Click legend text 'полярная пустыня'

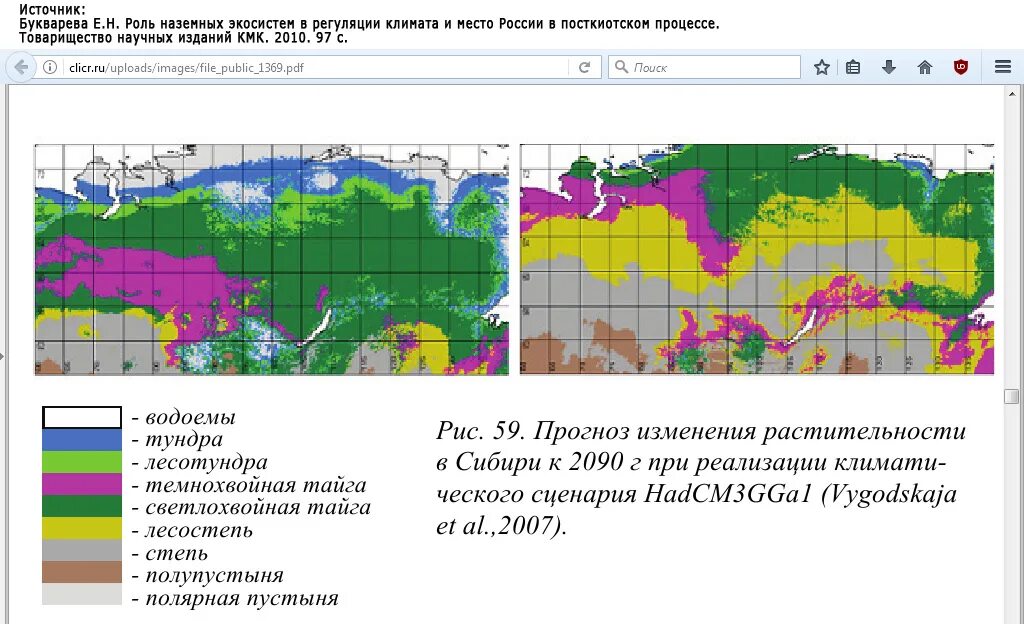click(242, 598)
